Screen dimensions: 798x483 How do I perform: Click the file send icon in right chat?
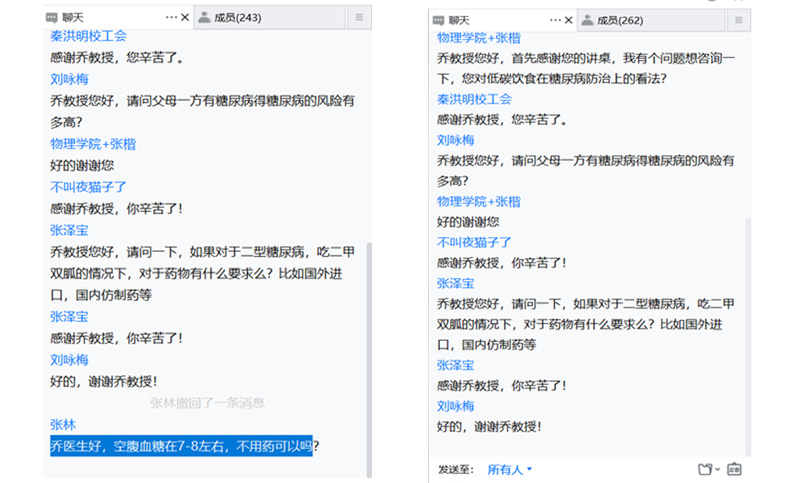705,469
